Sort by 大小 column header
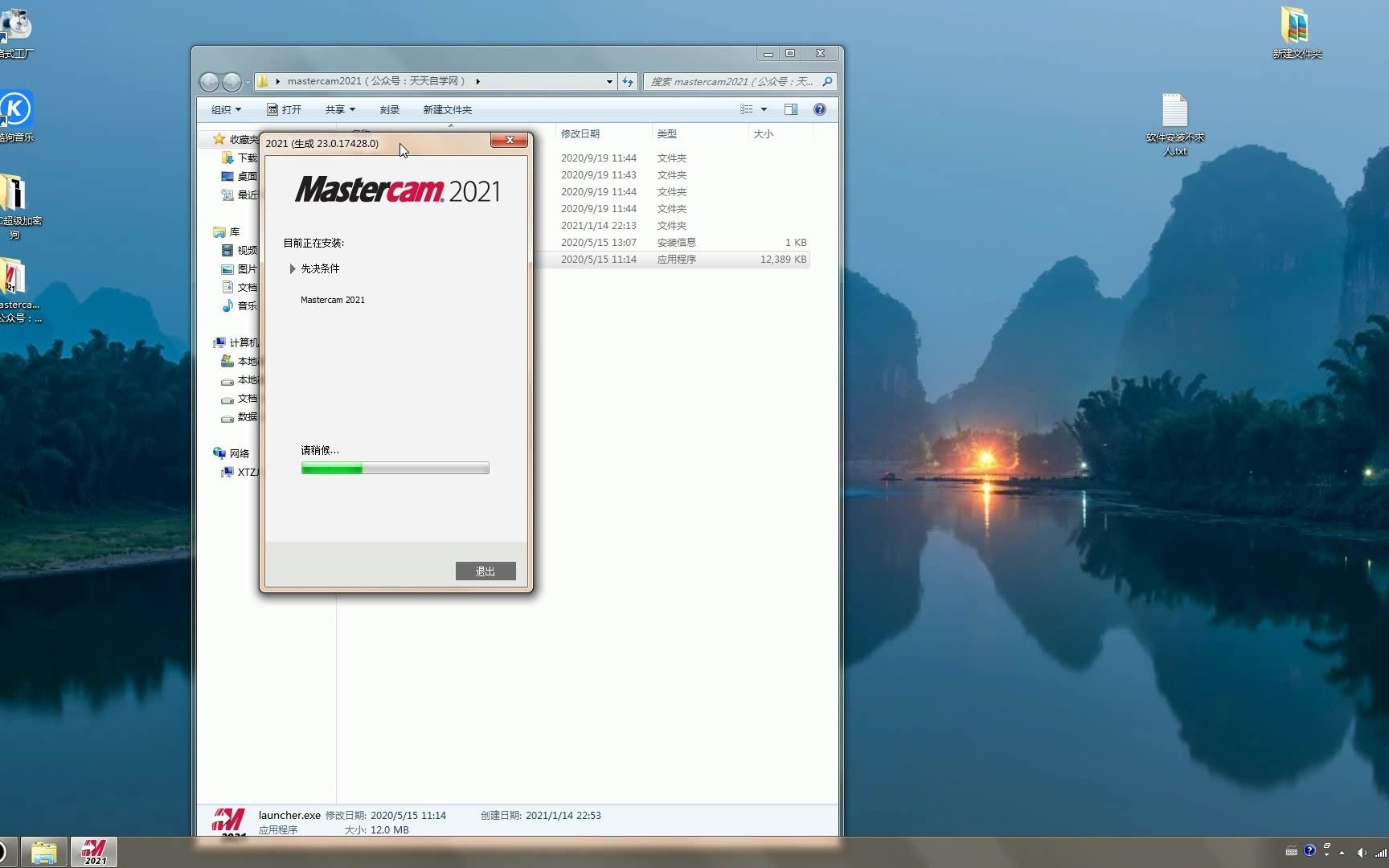This screenshot has height=868, width=1389. click(x=764, y=133)
